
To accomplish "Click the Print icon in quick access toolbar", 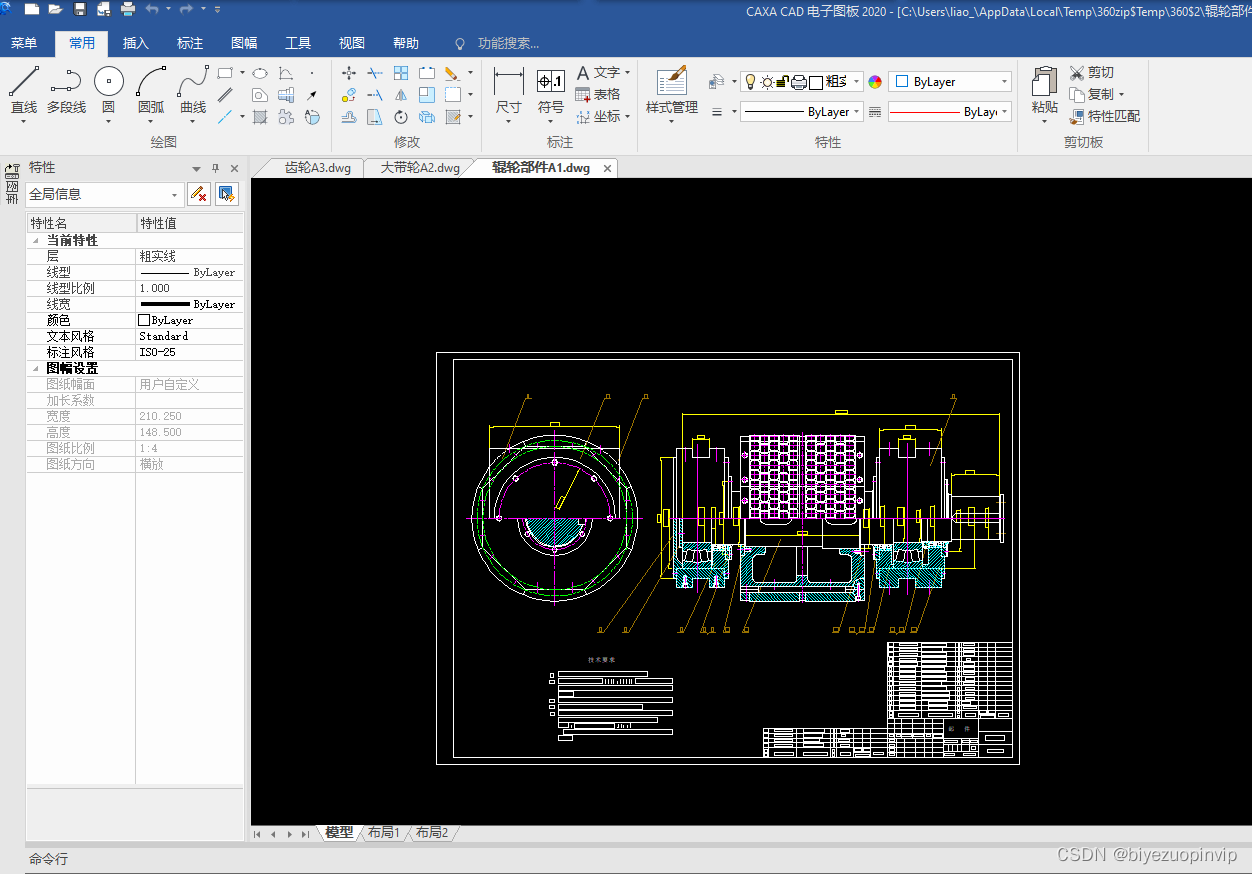I will (x=128, y=9).
